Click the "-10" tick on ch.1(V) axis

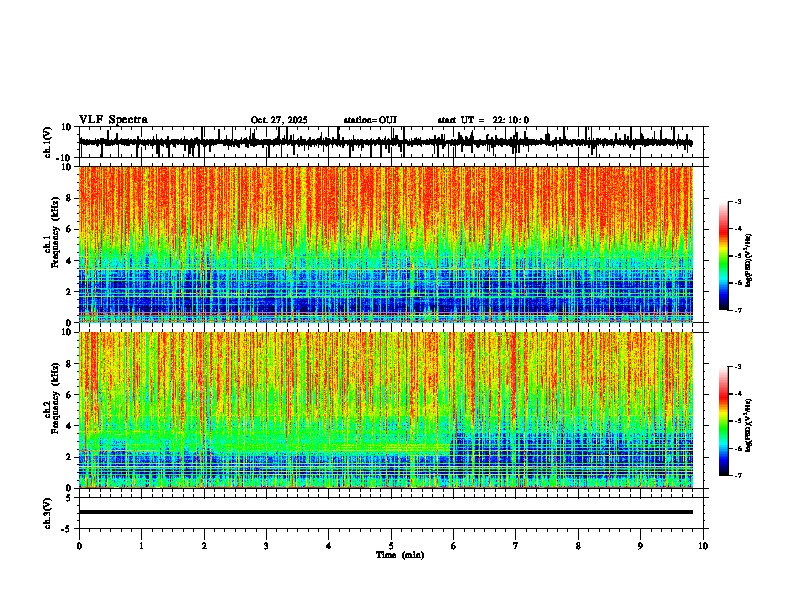point(64,158)
